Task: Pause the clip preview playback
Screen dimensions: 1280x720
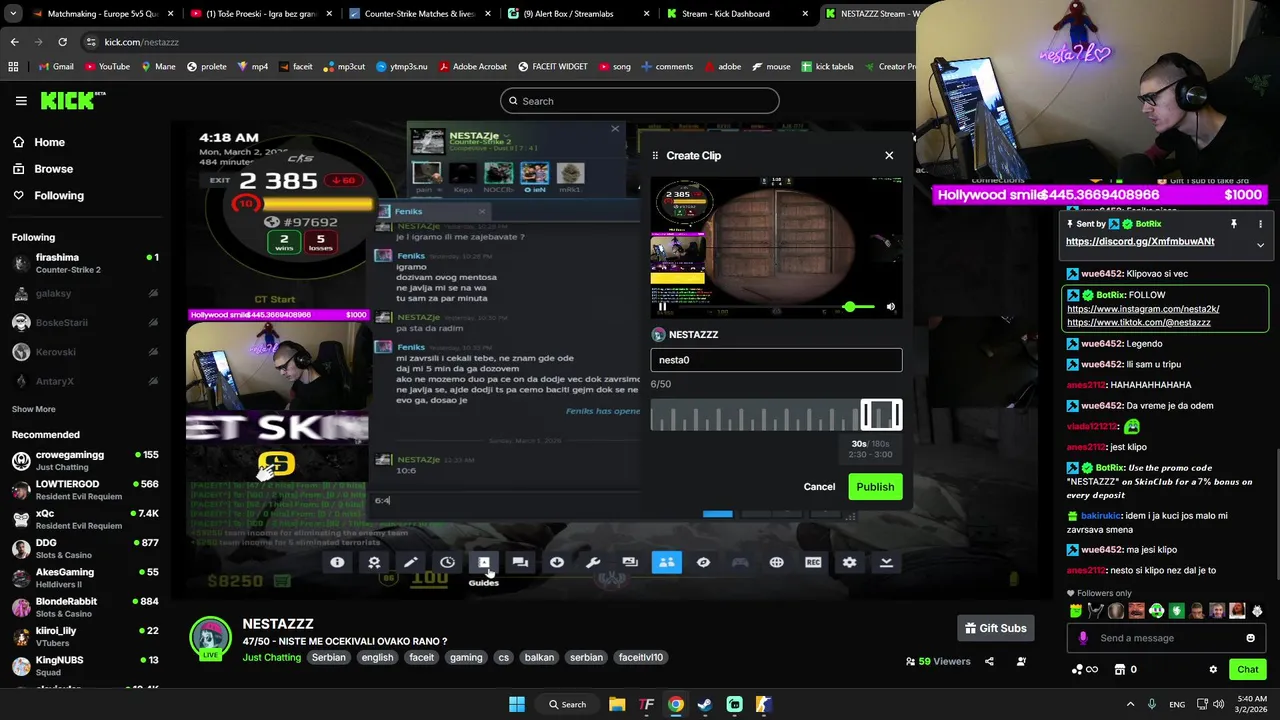Action: pos(662,307)
